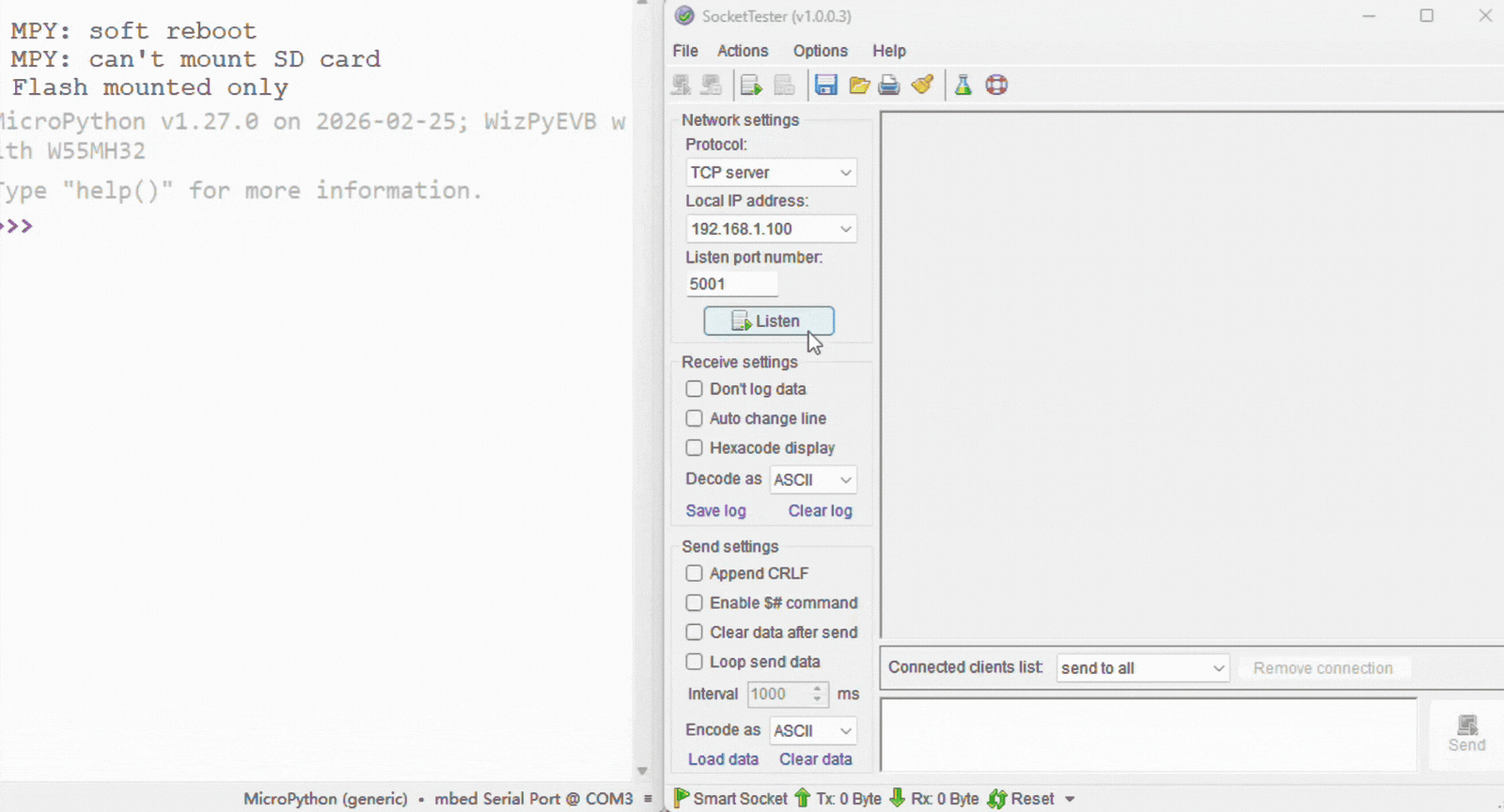Viewport: 1504px width, 812px height.
Task: Click the printer toolbar icon
Action: coord(889,86)
